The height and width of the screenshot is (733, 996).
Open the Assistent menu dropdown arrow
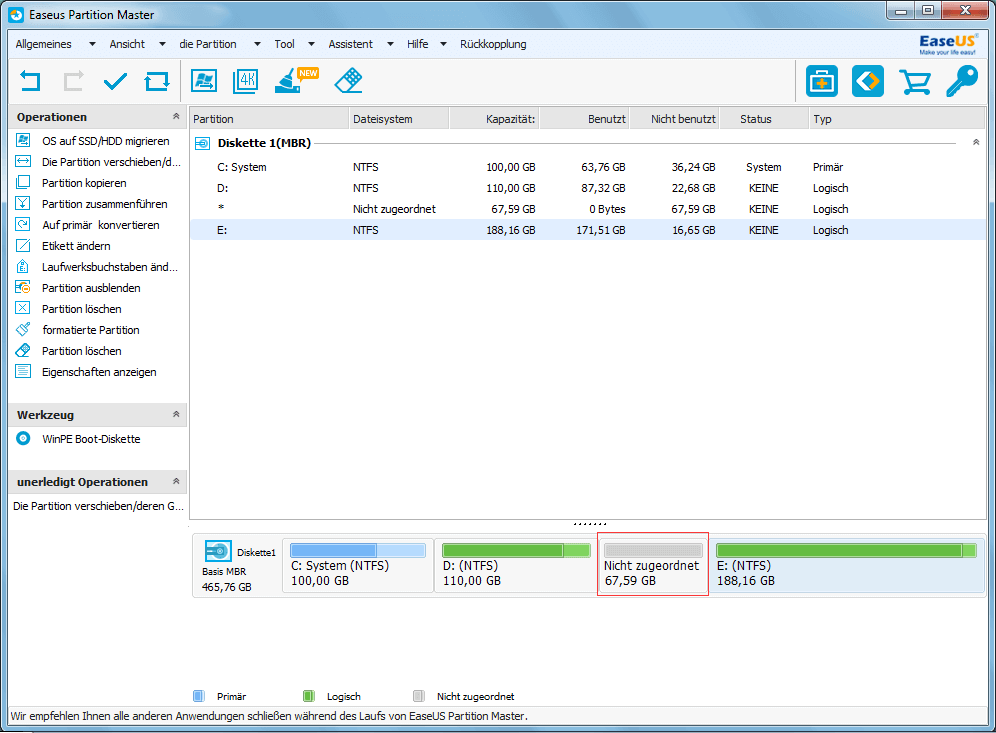[390, 44]
